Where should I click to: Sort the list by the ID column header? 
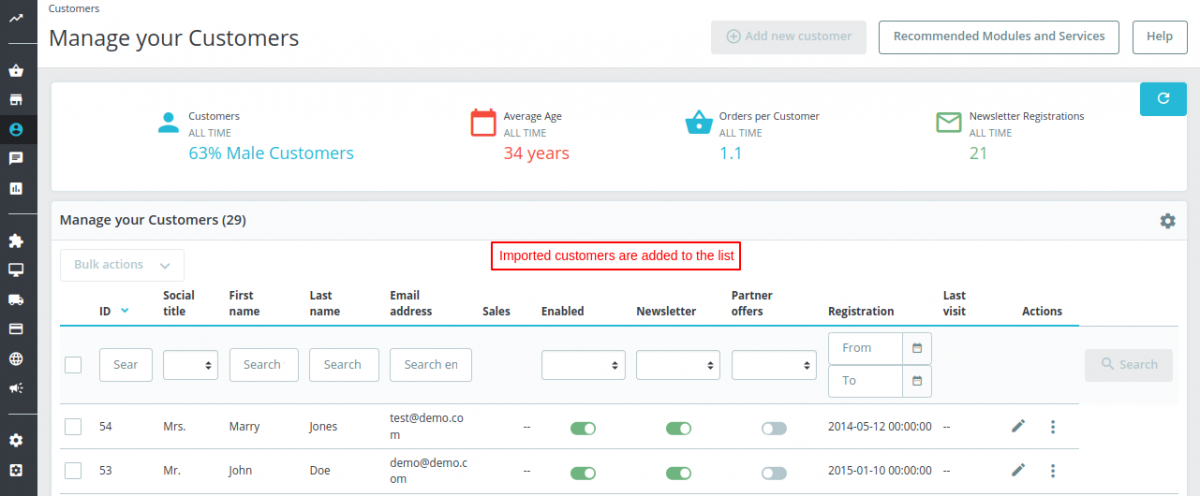tap(106, 311)
